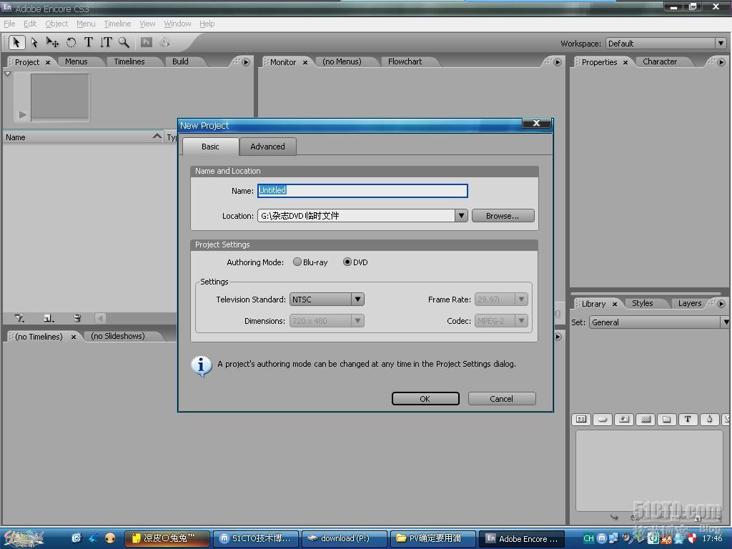The height and width of the screenshot is (549, 732).
Task: Select the Zoom magnifier tool
Action: click(124, 42)
